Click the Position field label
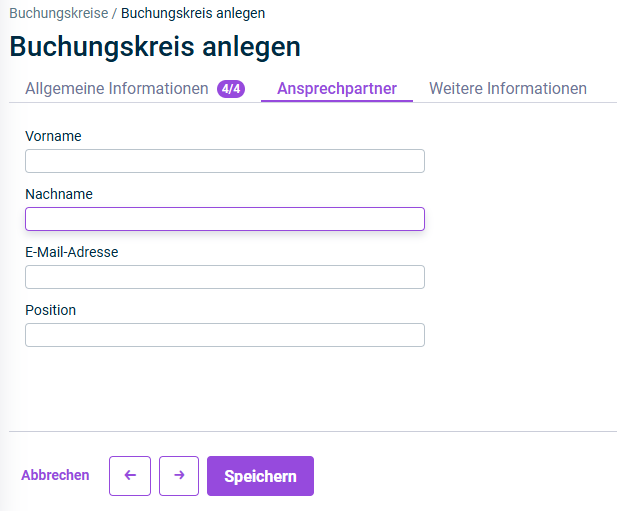The width and height of the screenshot is (617, 511). pos(50,310)
